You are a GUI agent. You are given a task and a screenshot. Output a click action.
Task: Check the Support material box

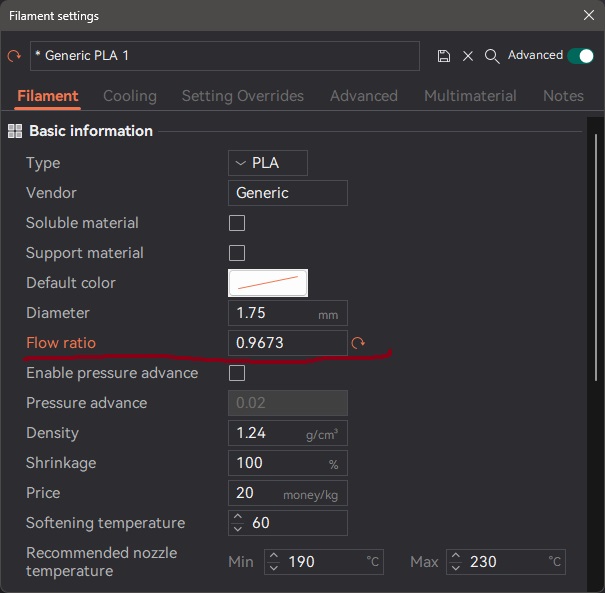pos(237,253)
